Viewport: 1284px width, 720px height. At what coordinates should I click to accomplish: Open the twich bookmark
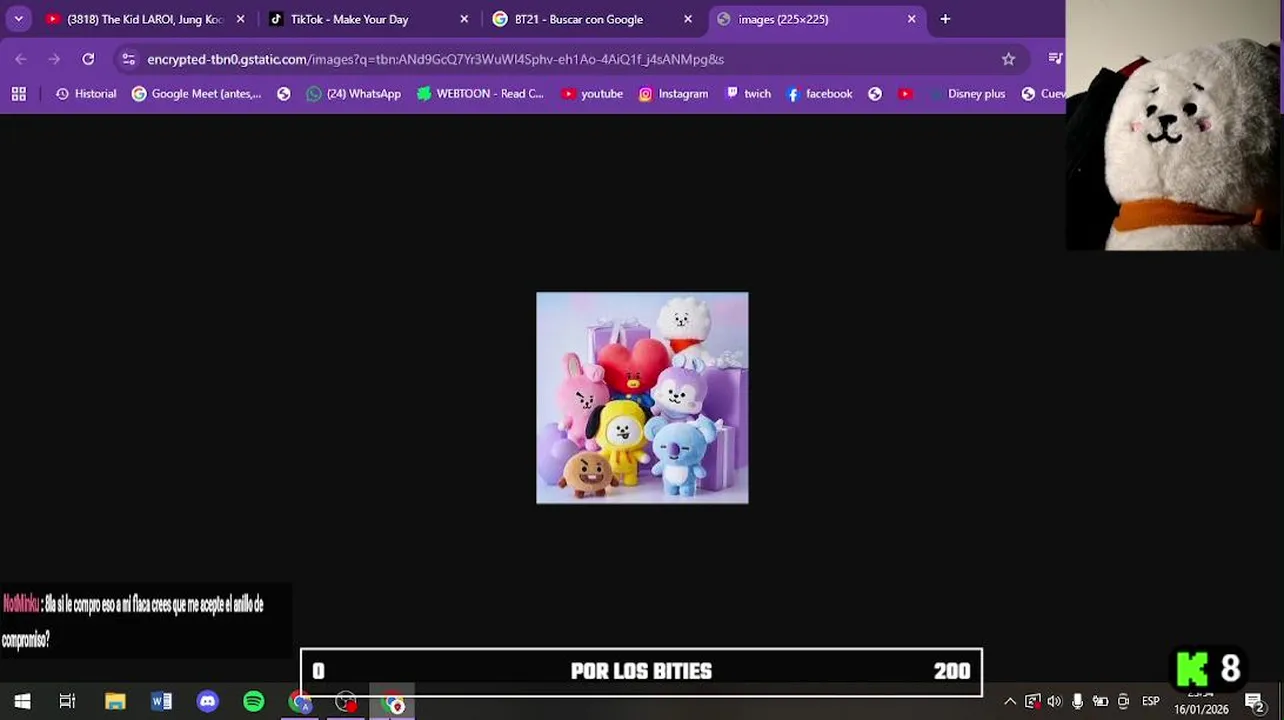tap(748, 93)
